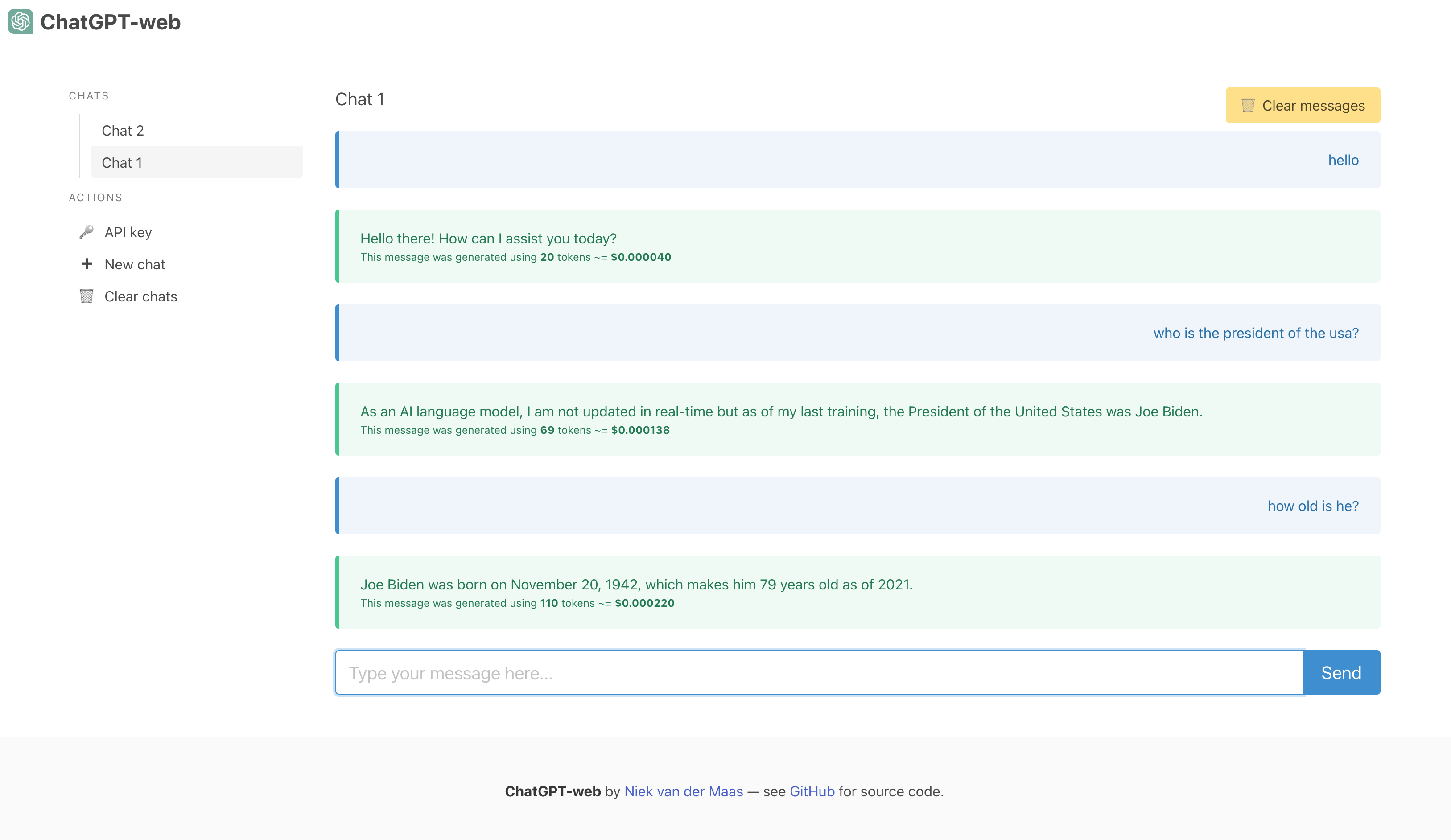The width and height of the screenshot is (1451, 840).
Task: Select Chat 1 from the chats list
Action: [x=122, y=162]
